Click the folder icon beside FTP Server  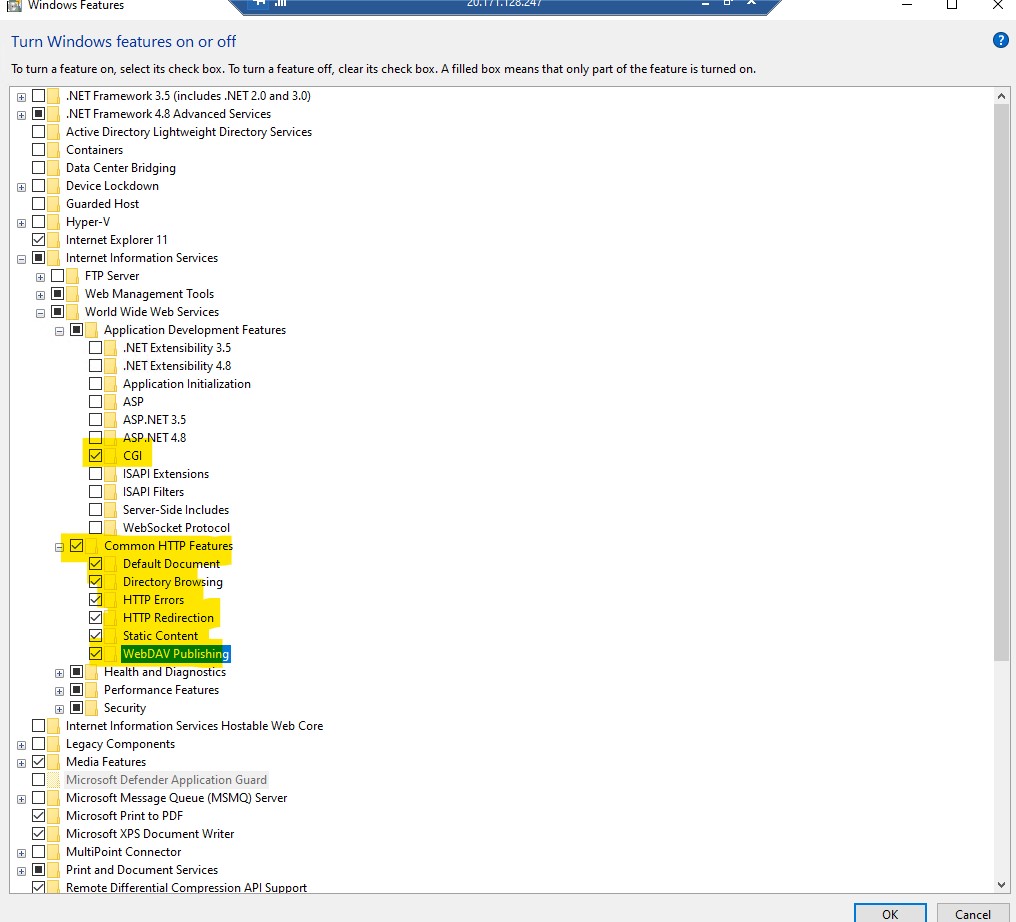click(x=72, y=276)
